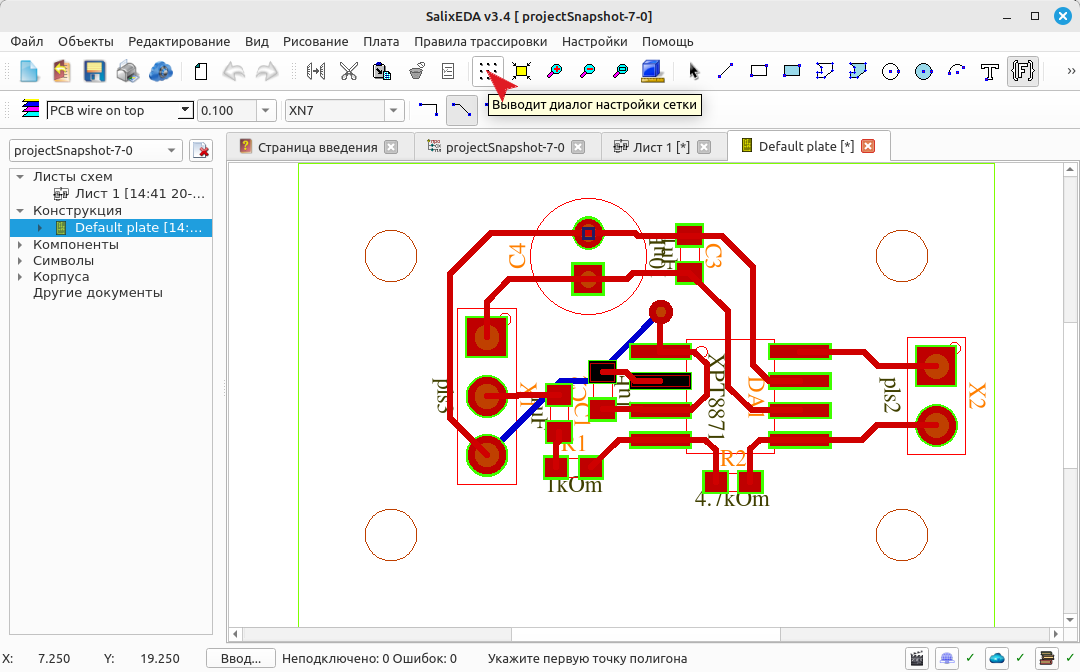
Task: Click the mirror/flip icon
Action: tap(315, 71)
